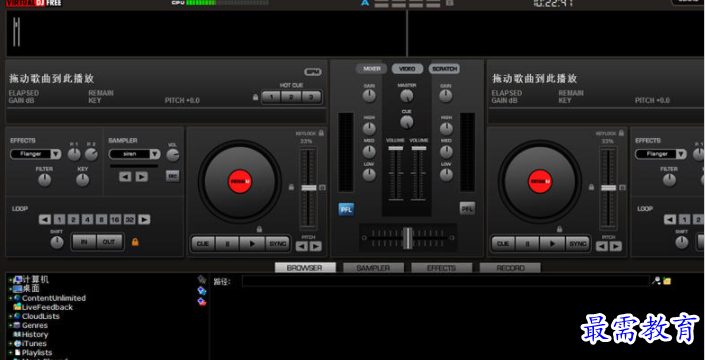Set left deck loop to 32 beats
Viewport: 705px width, 360px height.
click(129, 219)
